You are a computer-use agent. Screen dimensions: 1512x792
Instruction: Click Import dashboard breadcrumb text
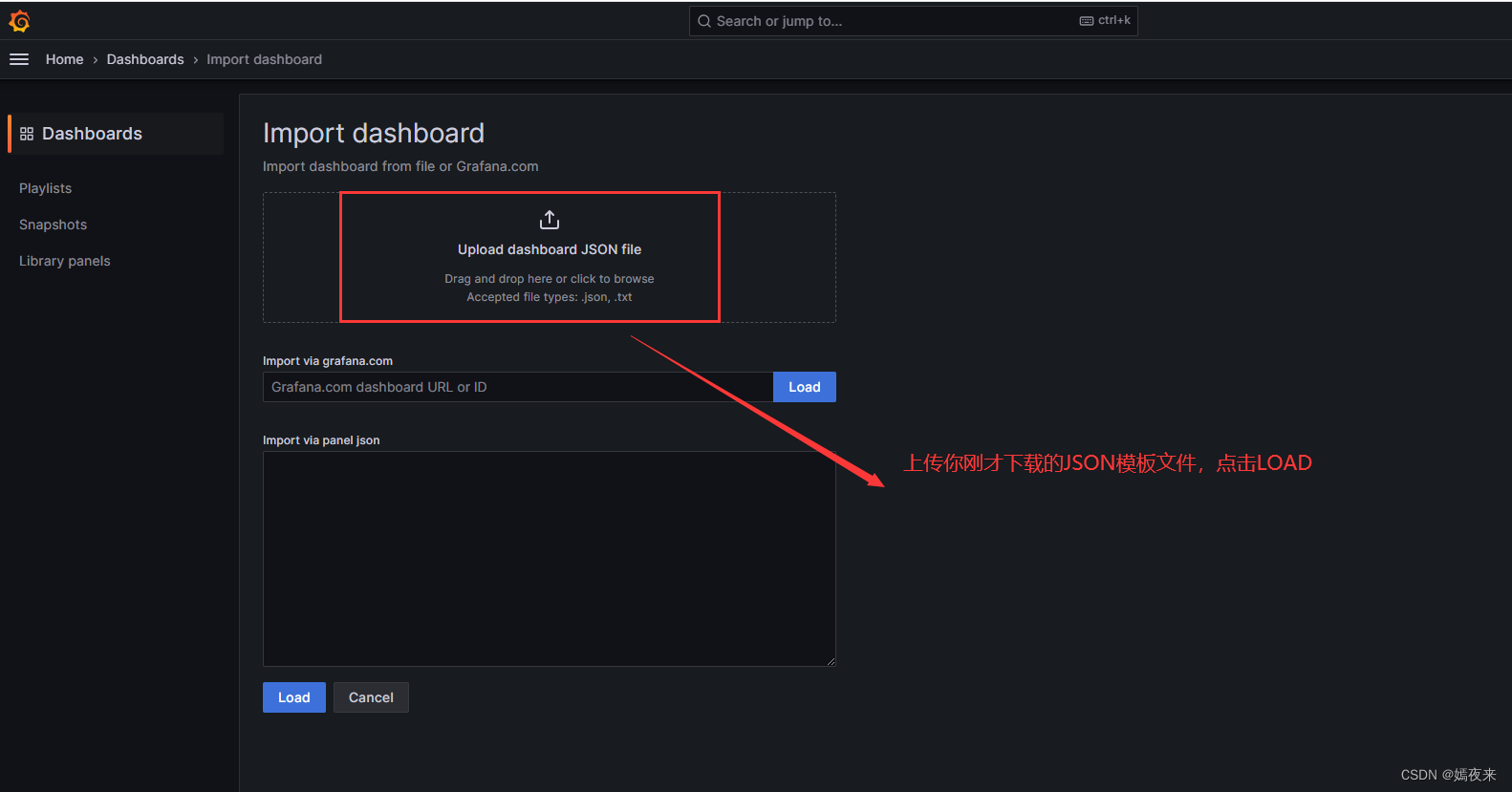[x=264, y=59]
